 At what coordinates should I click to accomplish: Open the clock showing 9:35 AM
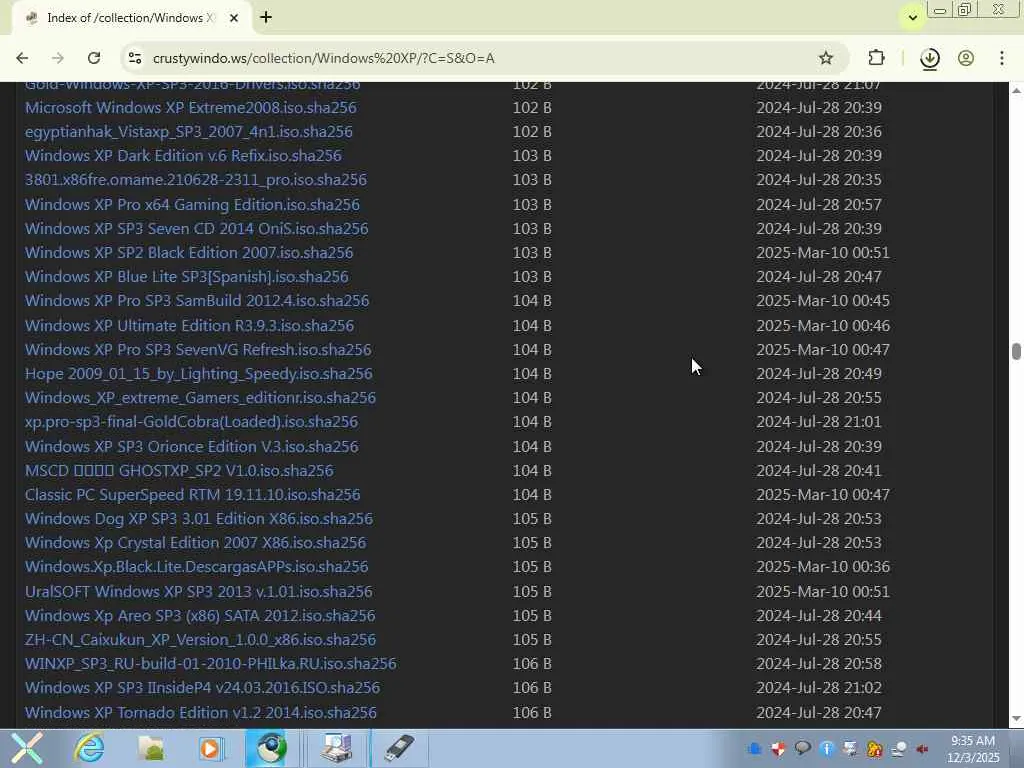(973, 749)
